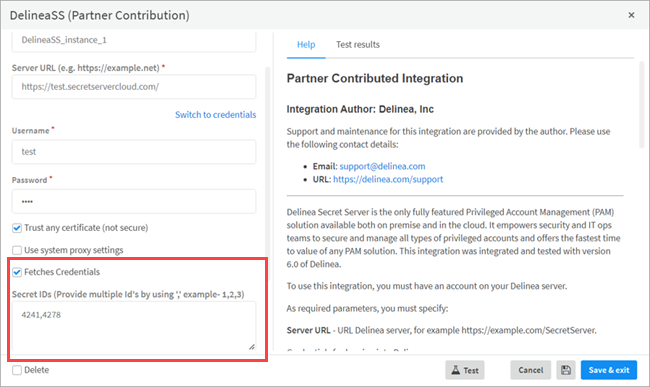Click the instance name field DelineaSS_instance_1
650x387 pixels.
coord(134,41)
